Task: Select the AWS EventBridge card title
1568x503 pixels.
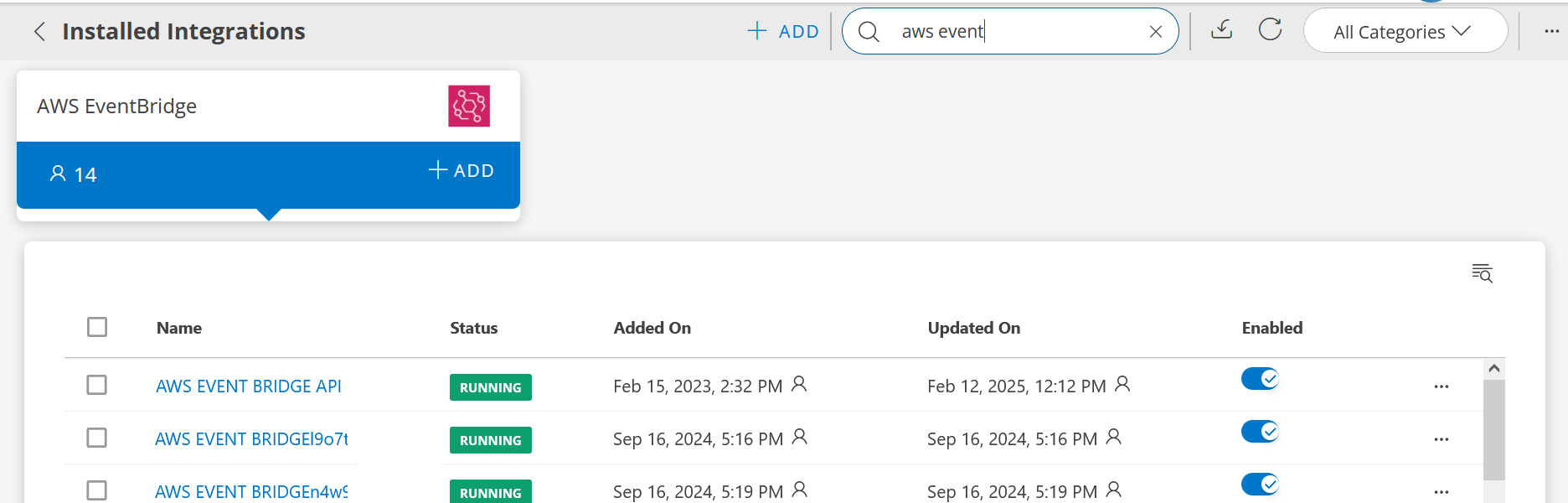Action: (116, 106)
